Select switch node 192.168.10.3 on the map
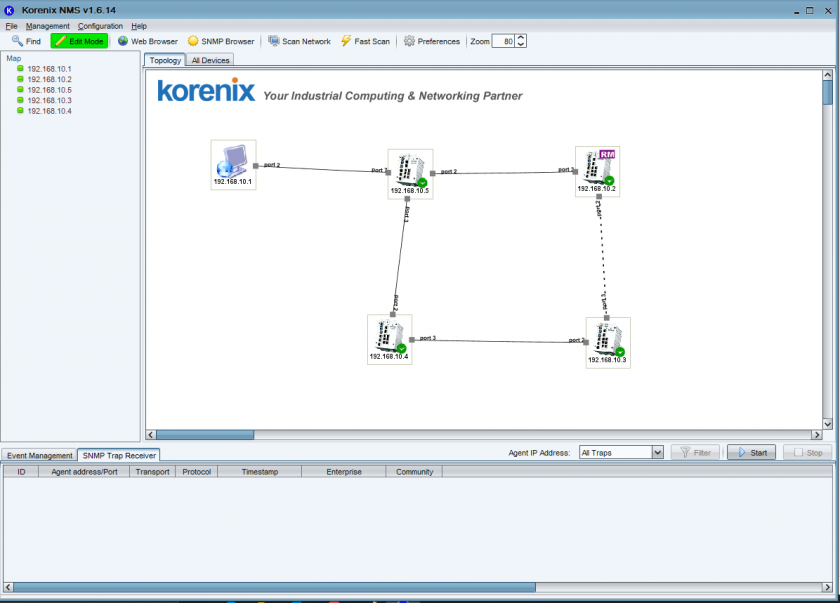Viewport: 840px width, 603px height. (x=608, y=343)
